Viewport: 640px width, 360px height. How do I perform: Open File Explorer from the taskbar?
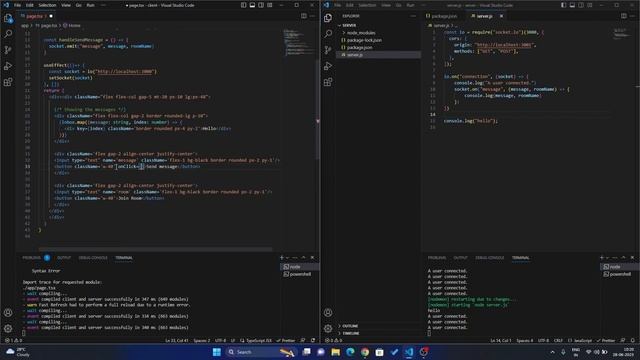click(x=336, y=352)
